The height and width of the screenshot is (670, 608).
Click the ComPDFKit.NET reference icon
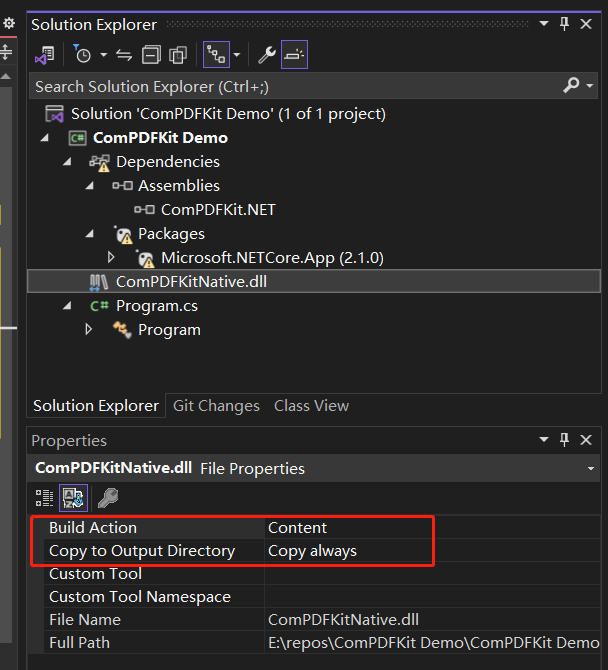[x=144, y=209]
